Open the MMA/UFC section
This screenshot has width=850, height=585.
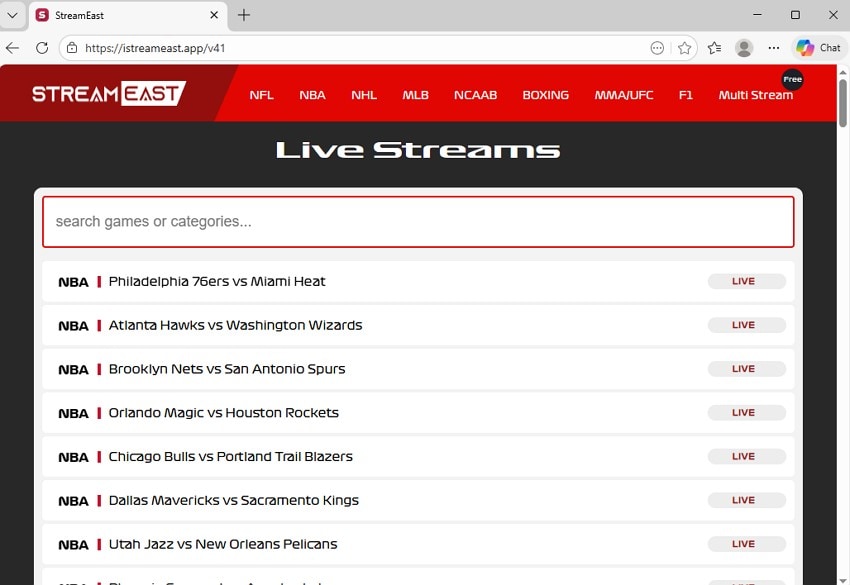pyautogui.click(x=623, y=94)
